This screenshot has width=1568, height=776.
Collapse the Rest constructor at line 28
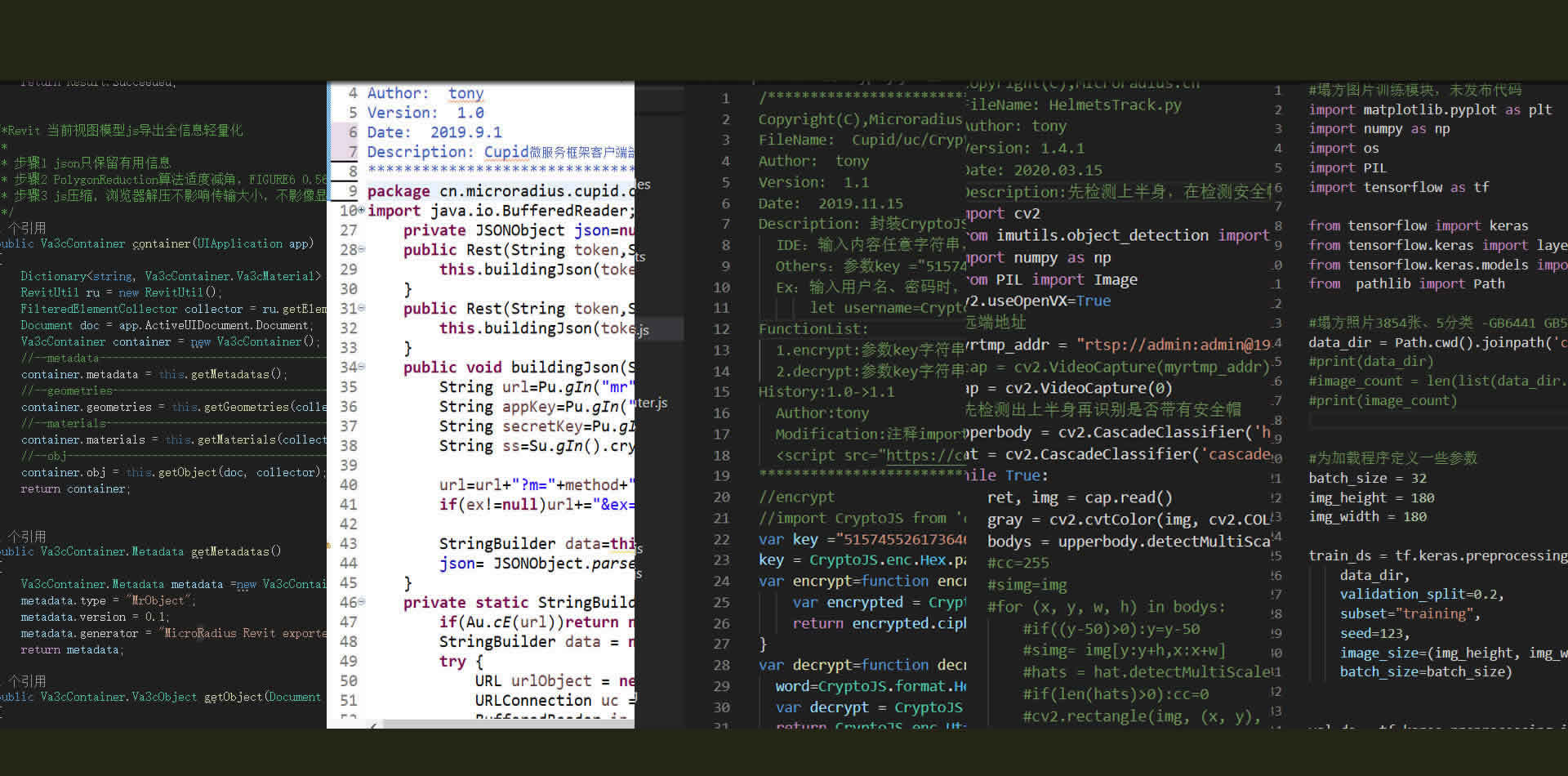[362, 249]
